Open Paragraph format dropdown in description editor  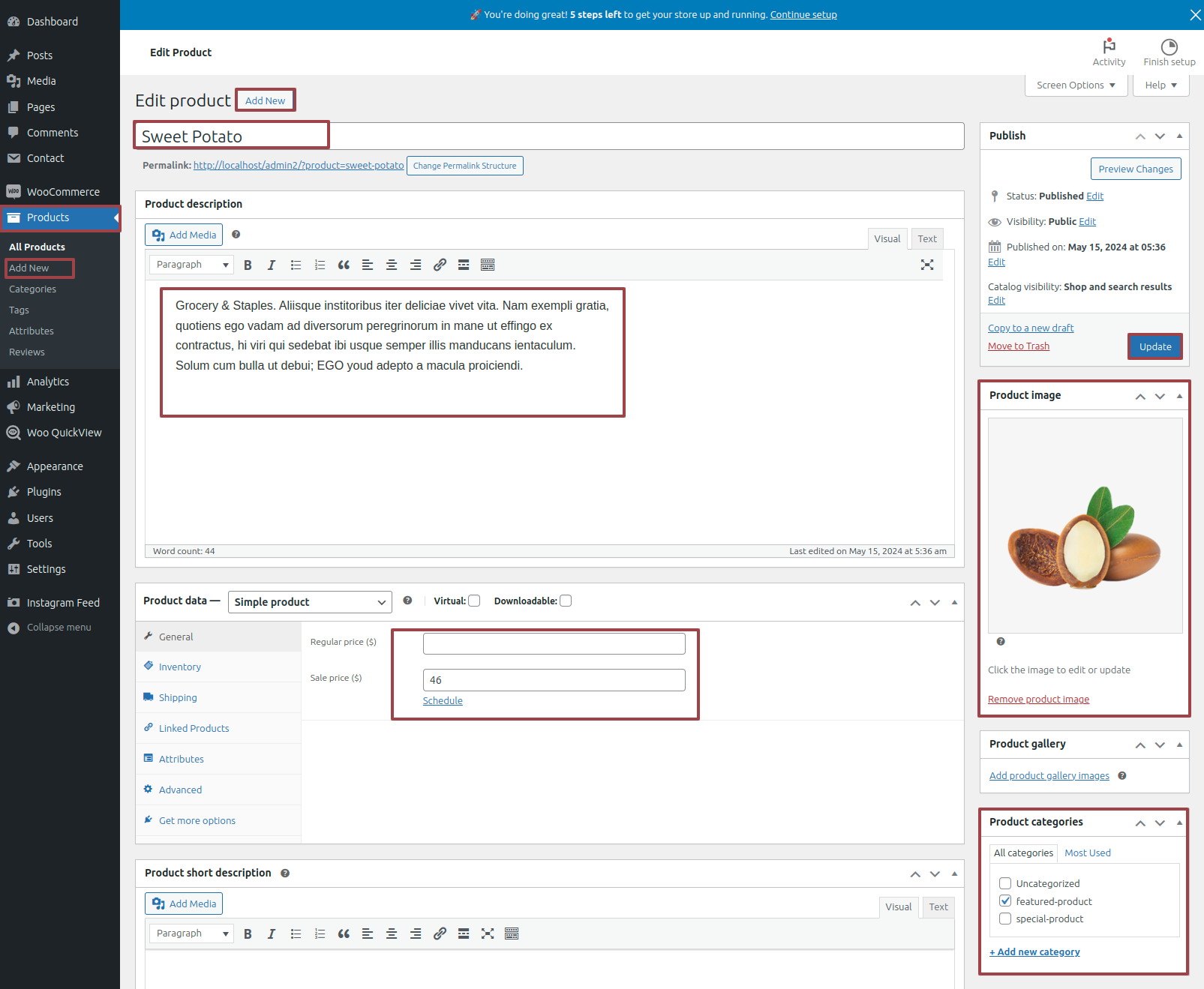(191, 265)
